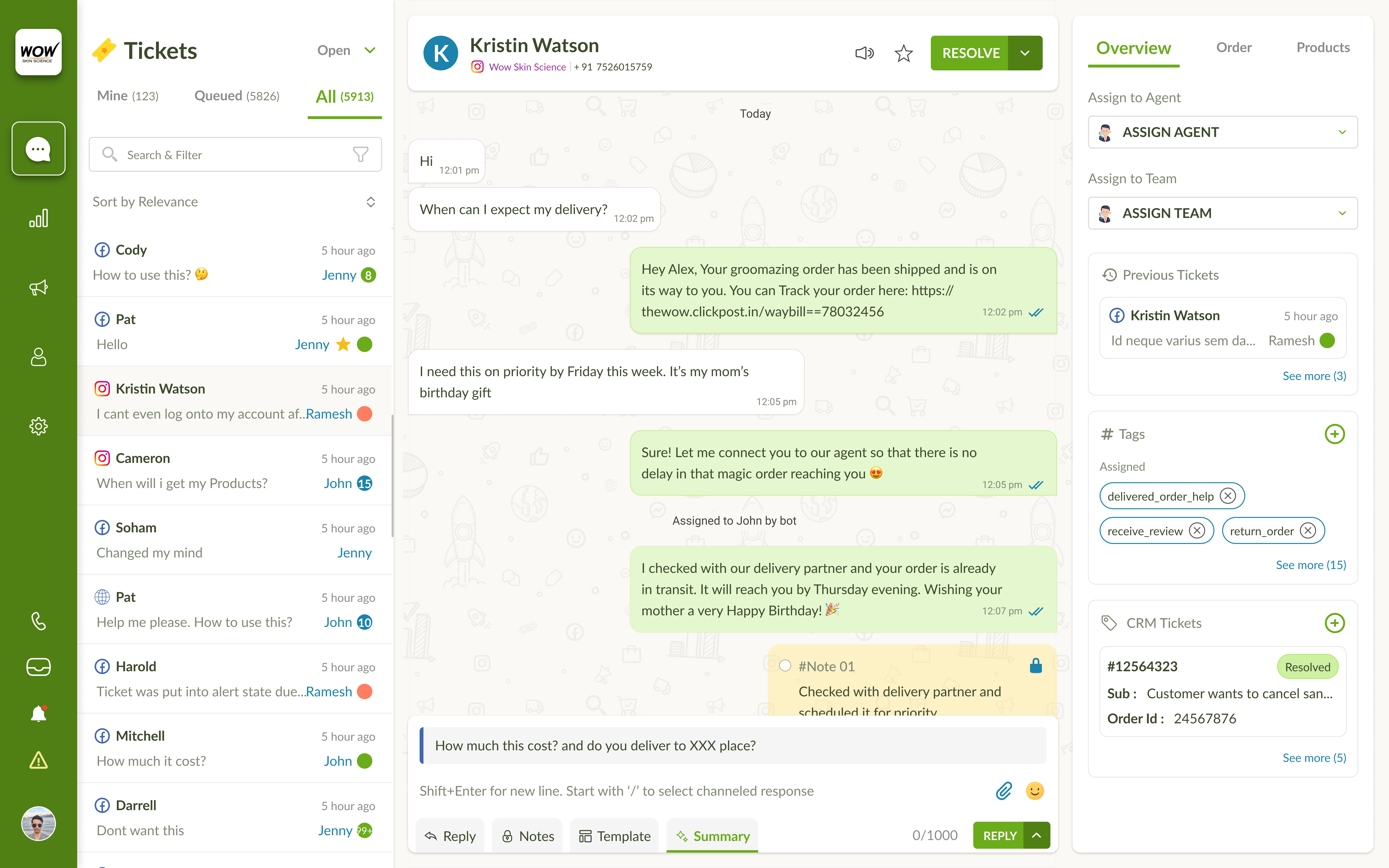
Task: Open the ASSIGN TEAM dropdown
Action: [x=1223, y=213]
